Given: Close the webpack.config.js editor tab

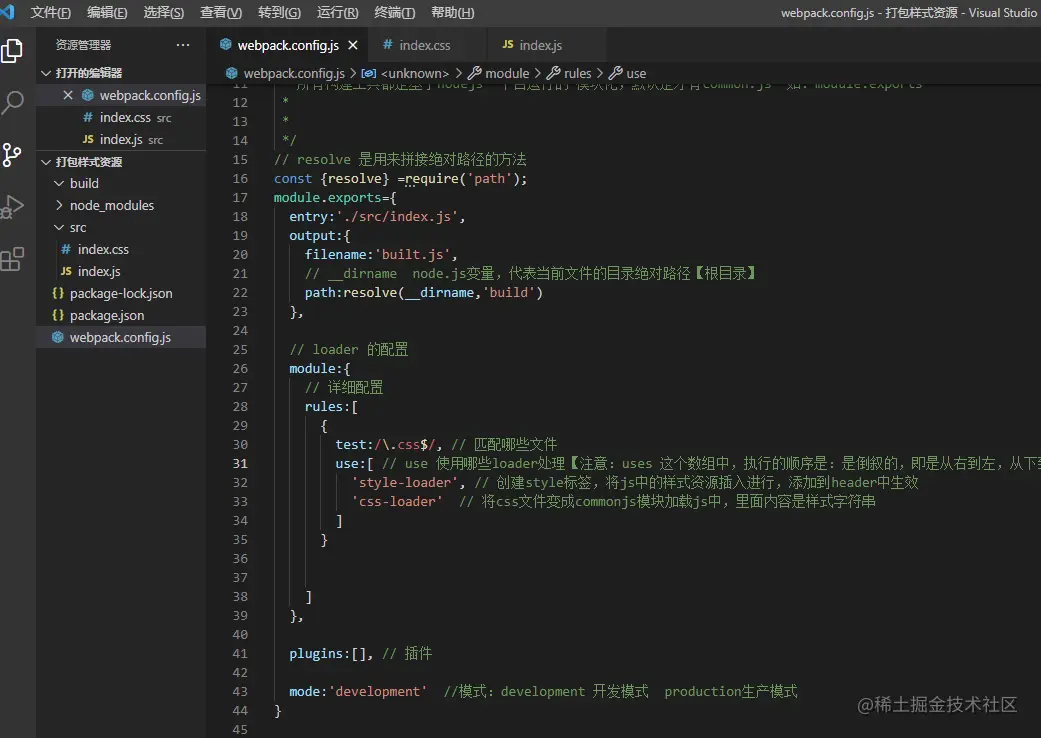Looking at the screenshot, I should [x=353, y=45].
